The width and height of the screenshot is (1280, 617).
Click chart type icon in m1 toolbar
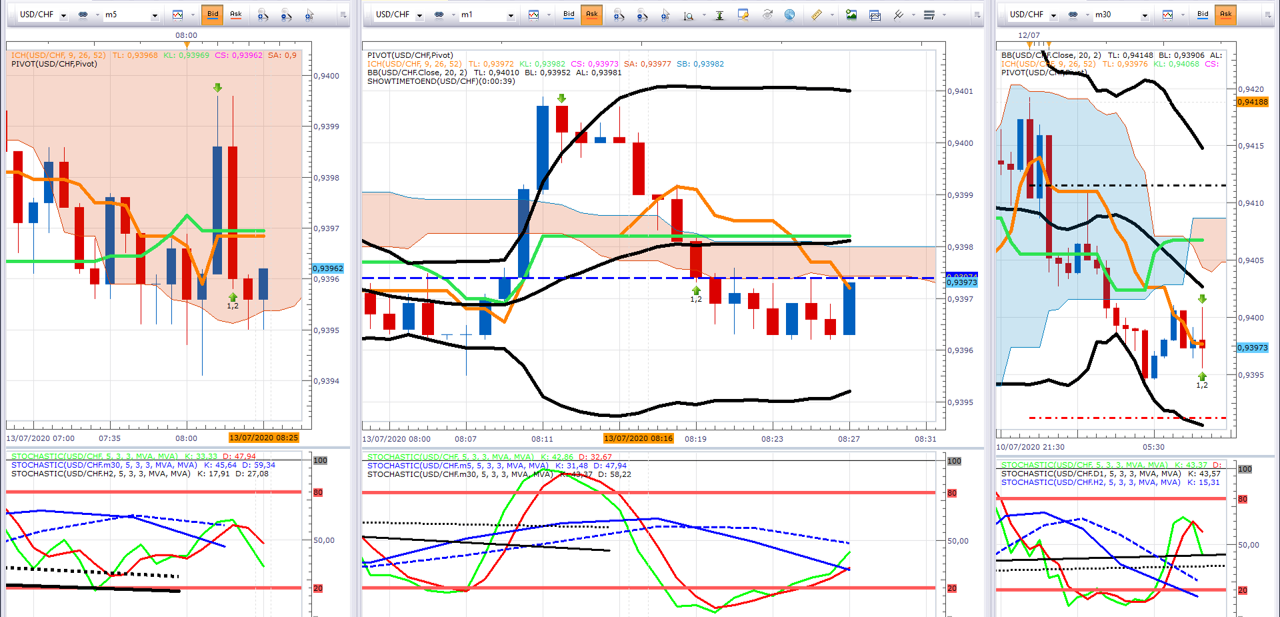tap(533, 15)
